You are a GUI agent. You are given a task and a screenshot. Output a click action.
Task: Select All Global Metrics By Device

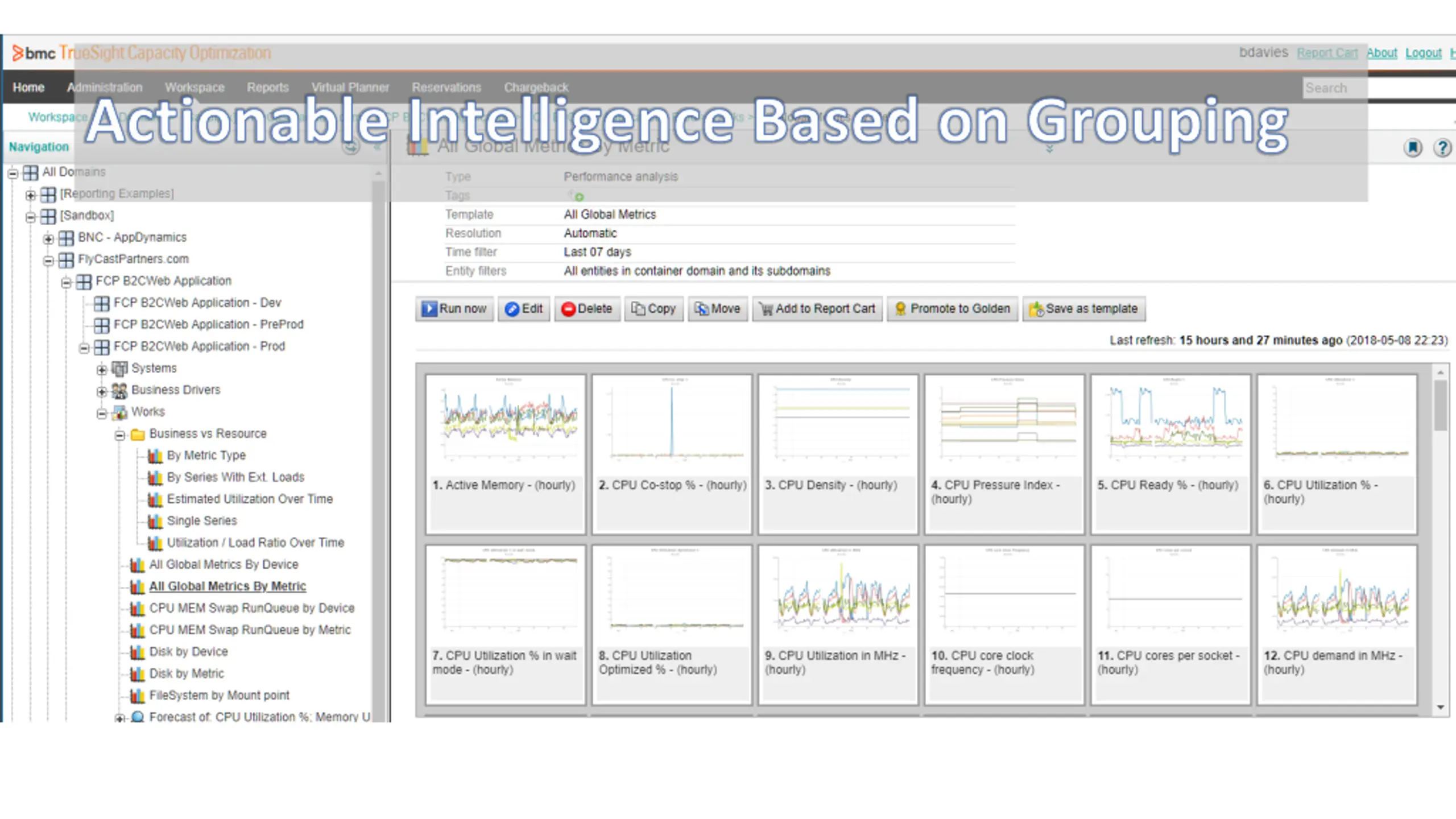coord(224,565)
